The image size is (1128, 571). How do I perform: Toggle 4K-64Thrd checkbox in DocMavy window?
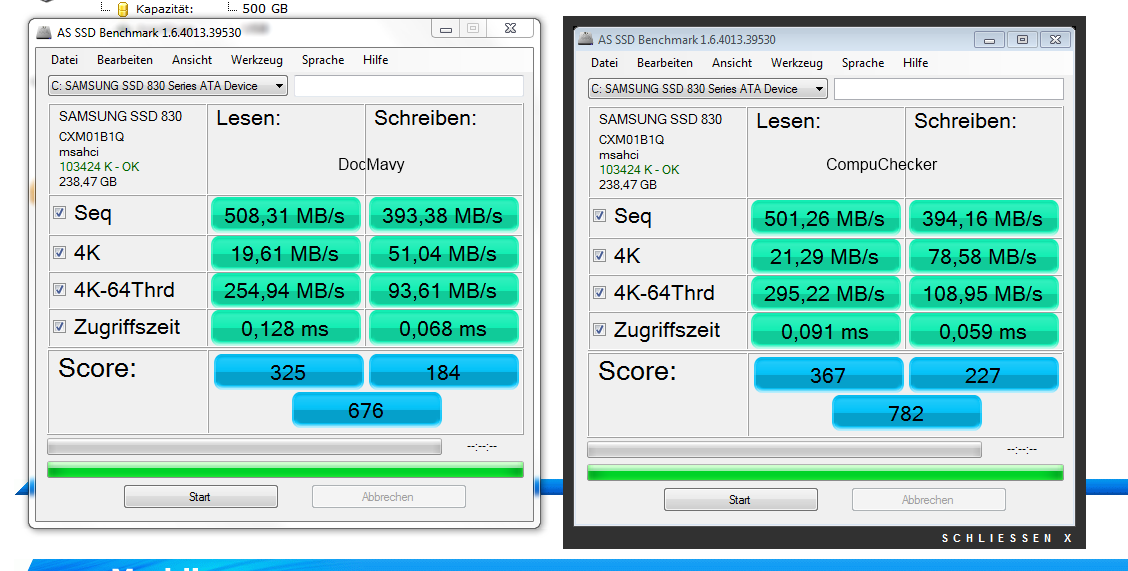(60, 290)
